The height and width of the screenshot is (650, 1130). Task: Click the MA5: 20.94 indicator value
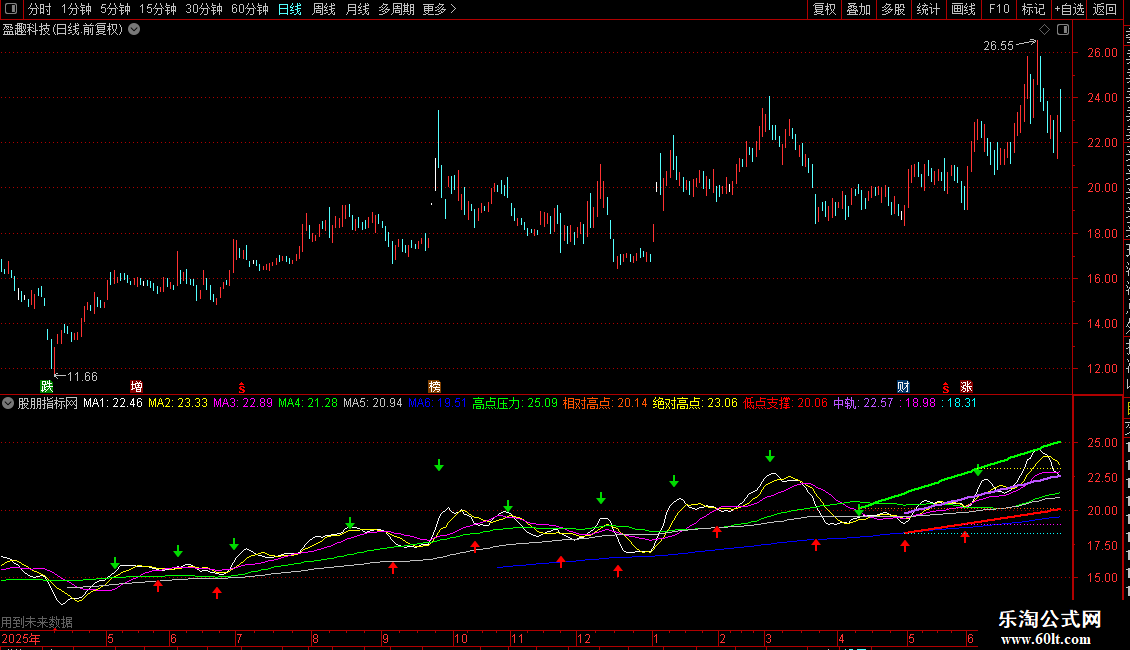point(373,404)
